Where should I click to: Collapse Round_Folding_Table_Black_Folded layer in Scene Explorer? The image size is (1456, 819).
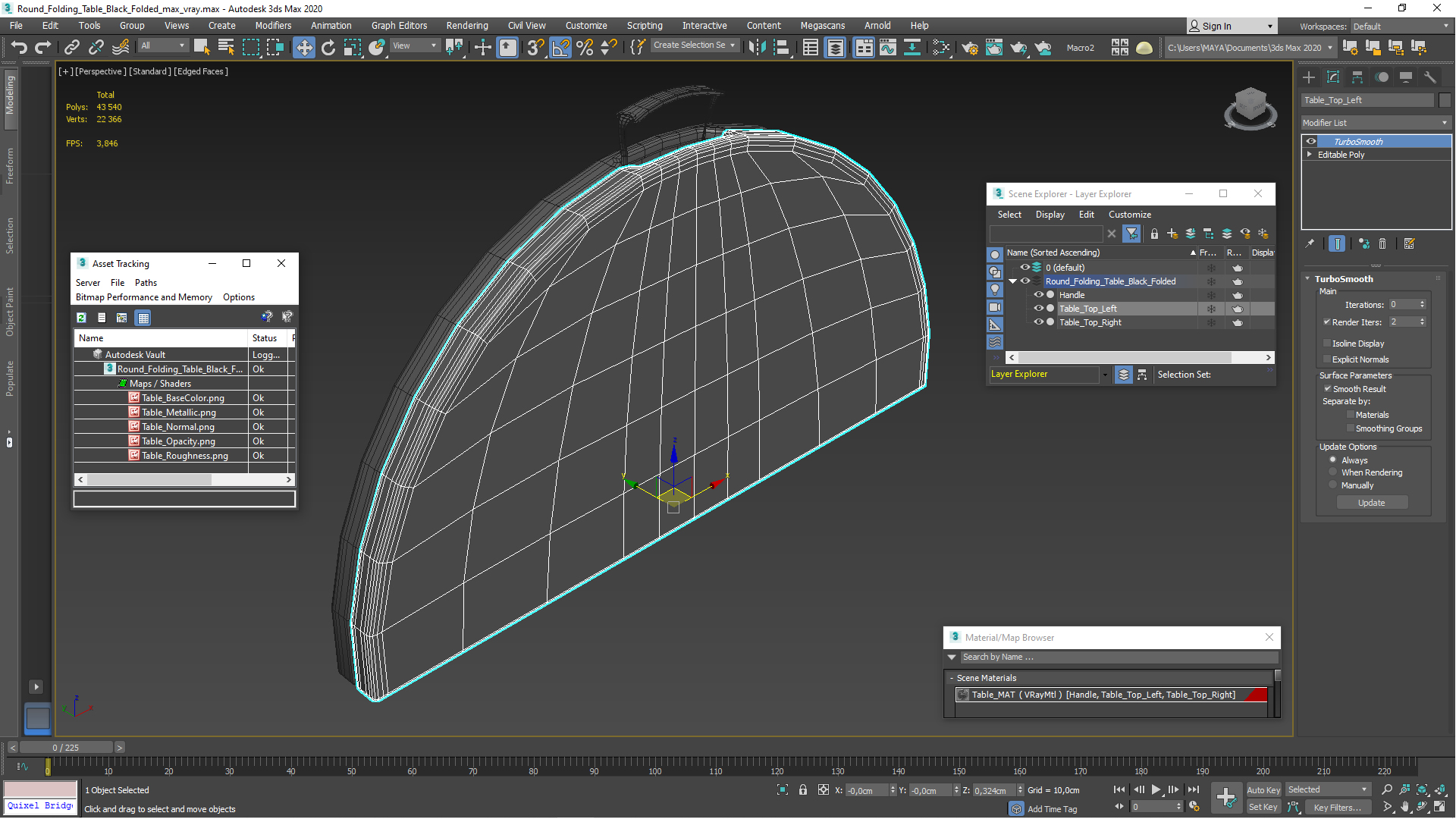click(1013, 281)
